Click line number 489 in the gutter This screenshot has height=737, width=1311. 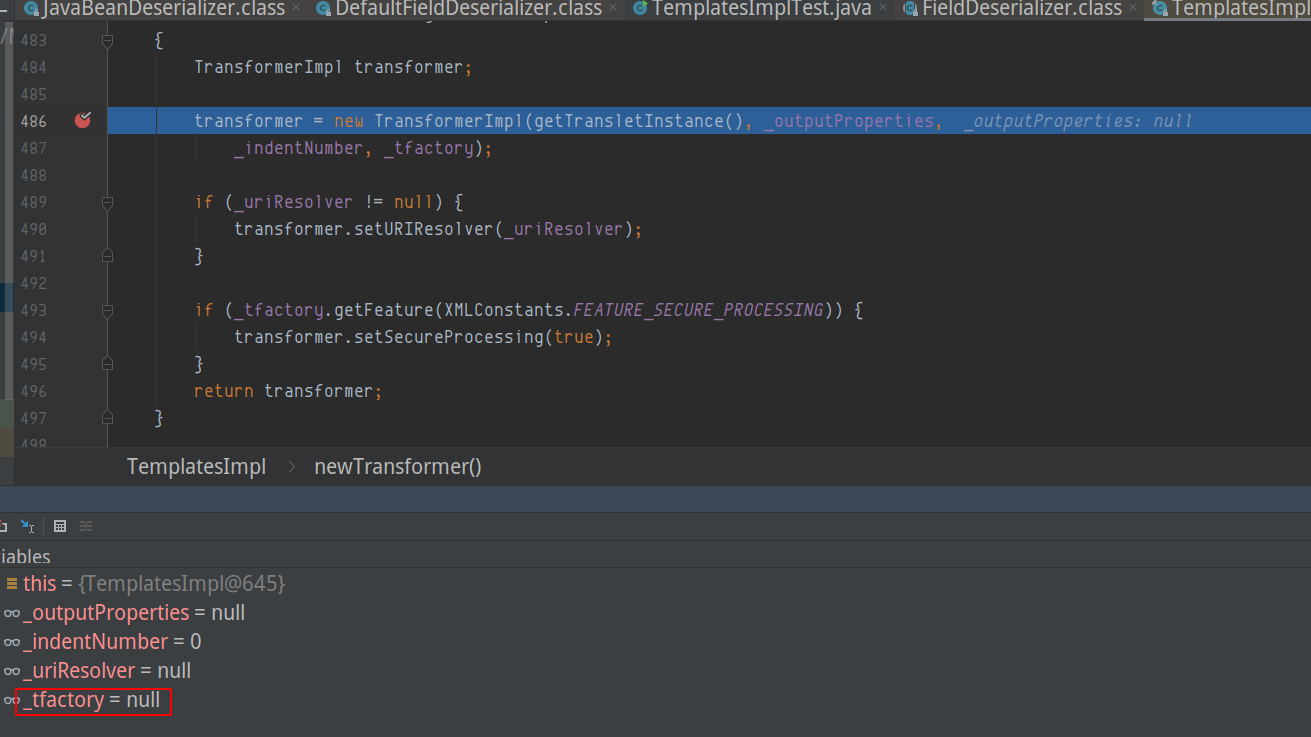pos(33,202)
